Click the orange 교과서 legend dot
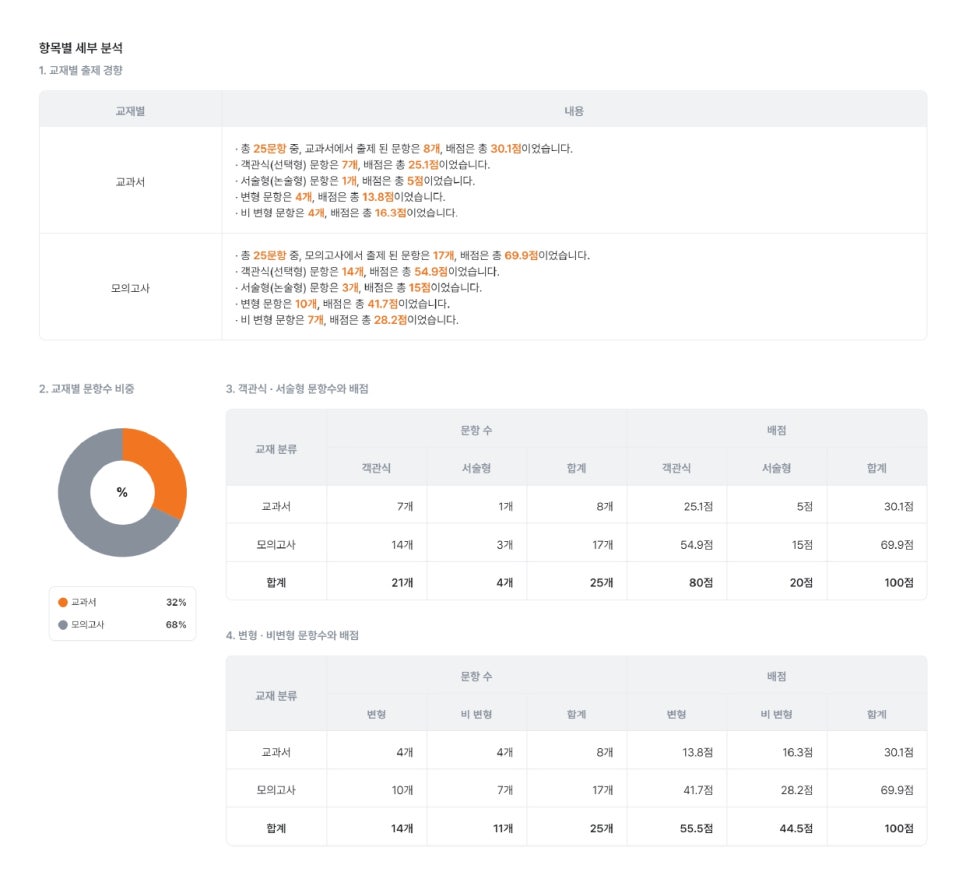 coord(63,602)
